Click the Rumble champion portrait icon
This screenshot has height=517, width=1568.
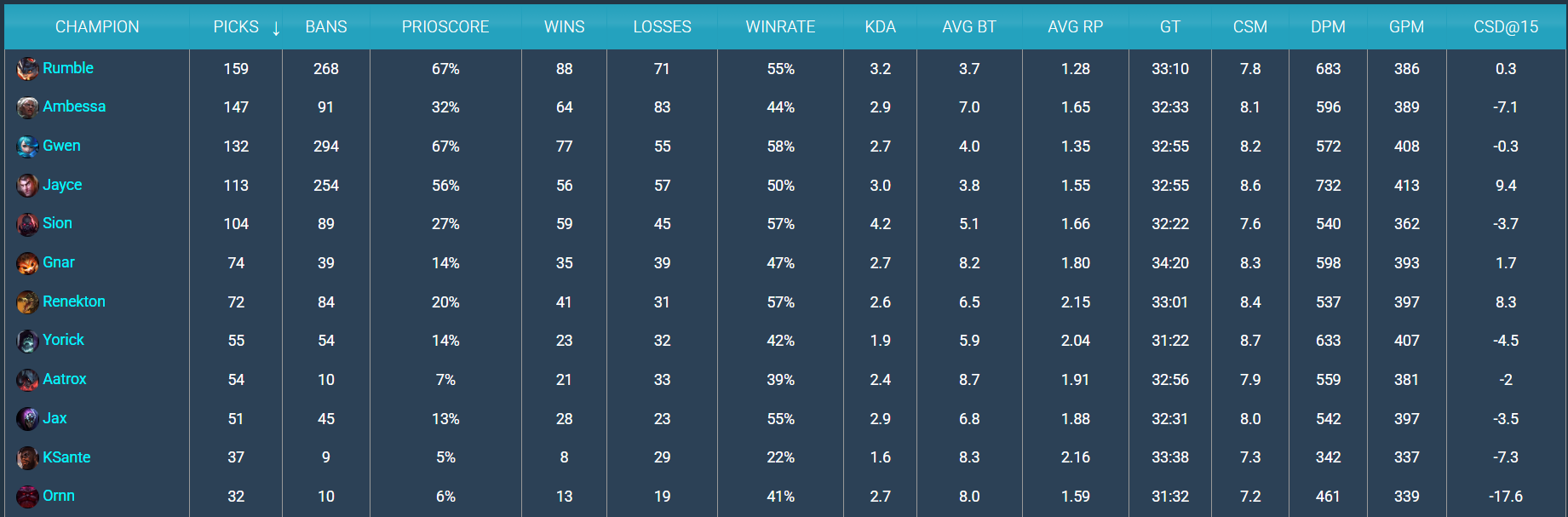27,69
